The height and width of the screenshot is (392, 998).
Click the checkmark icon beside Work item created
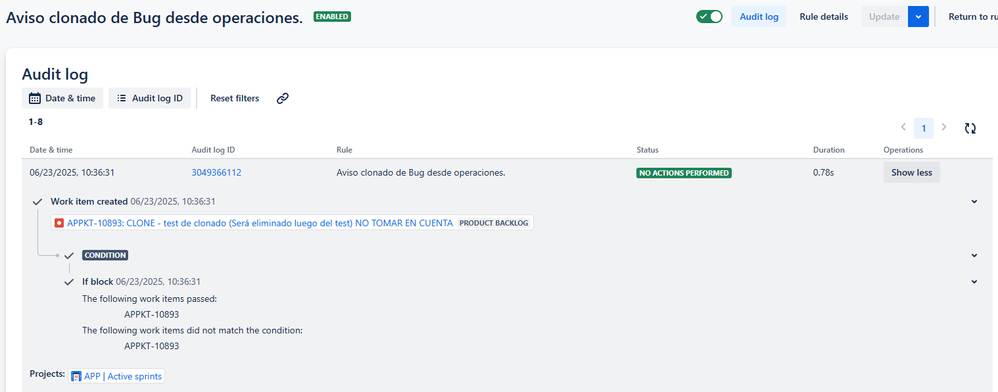tap(38, 202)
